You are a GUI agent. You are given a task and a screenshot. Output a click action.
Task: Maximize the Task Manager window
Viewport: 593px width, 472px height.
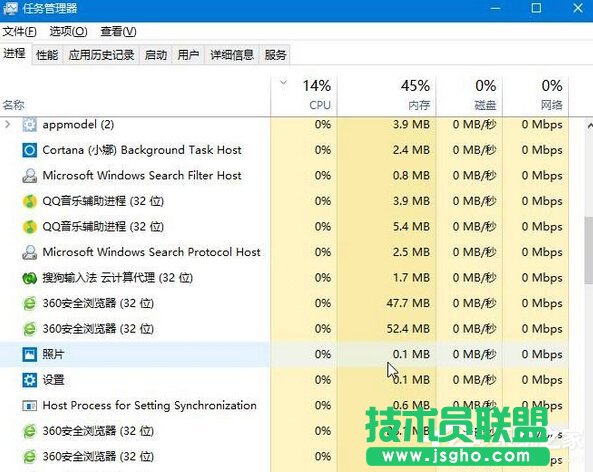click(x=536, y=8)
